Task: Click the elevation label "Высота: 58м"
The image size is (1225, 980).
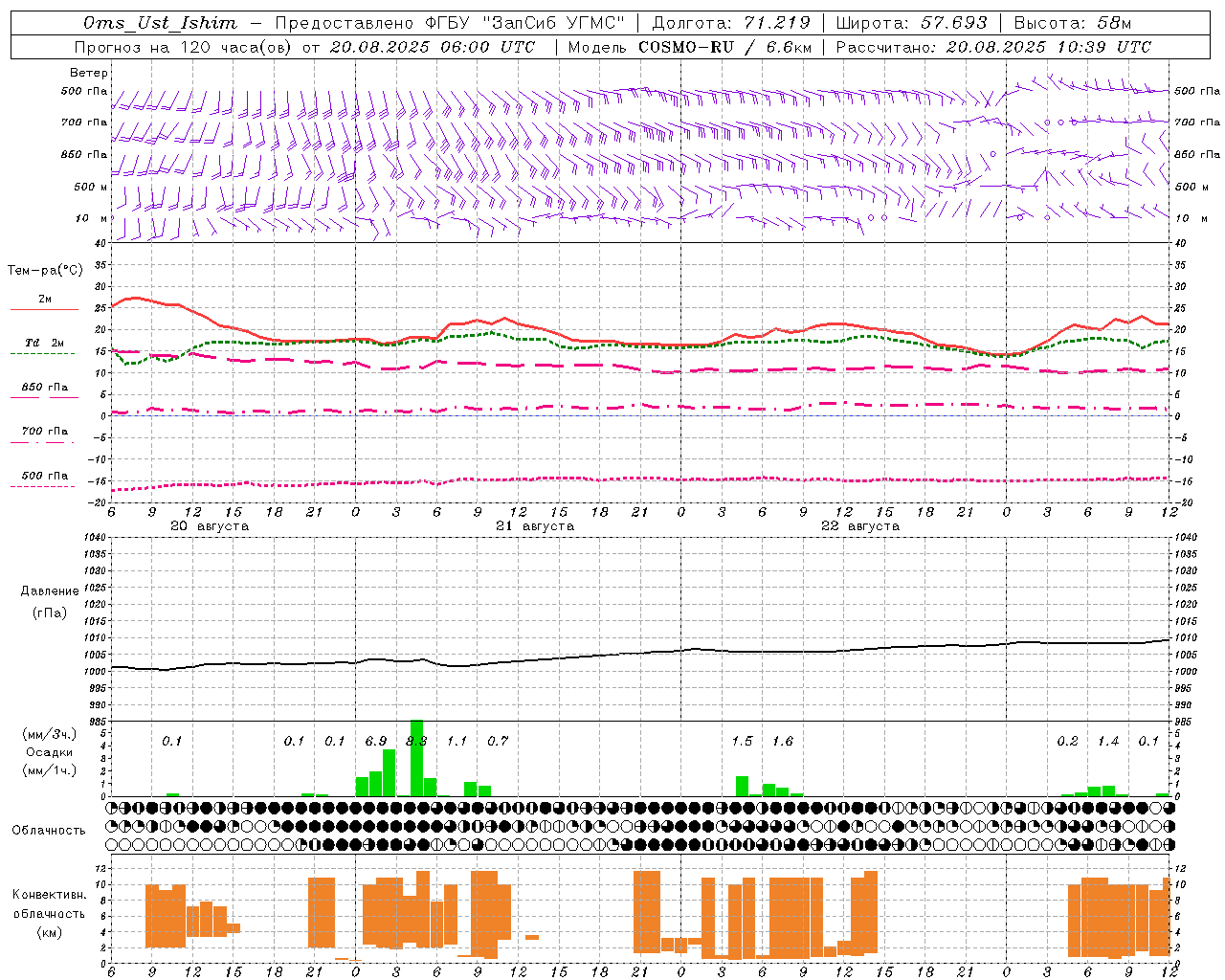Action: point(1072,23)
